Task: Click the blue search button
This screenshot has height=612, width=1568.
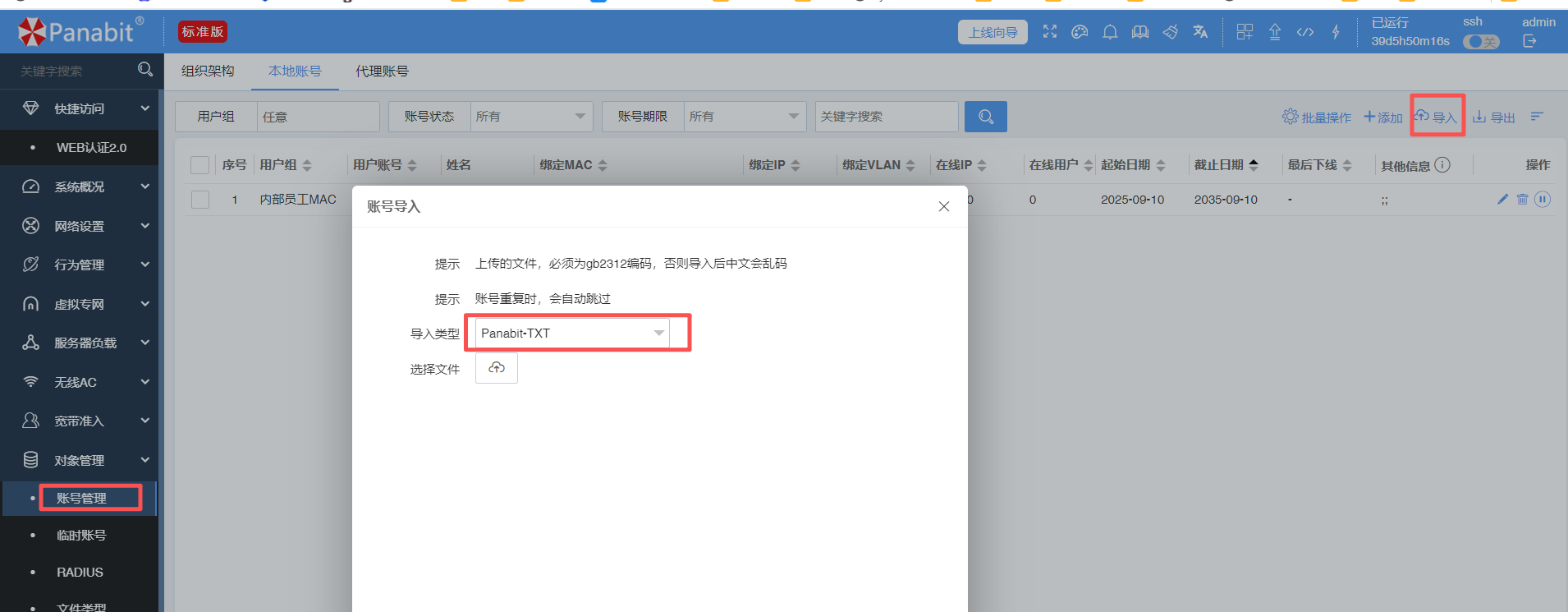Action: pos(986,117)
